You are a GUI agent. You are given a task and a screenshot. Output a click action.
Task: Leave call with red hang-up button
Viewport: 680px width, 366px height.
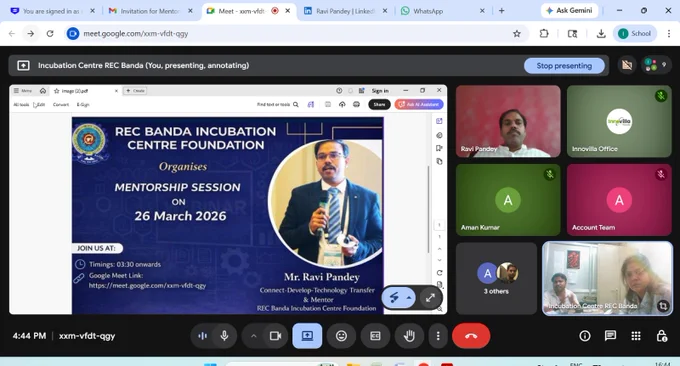coord(471,336)
